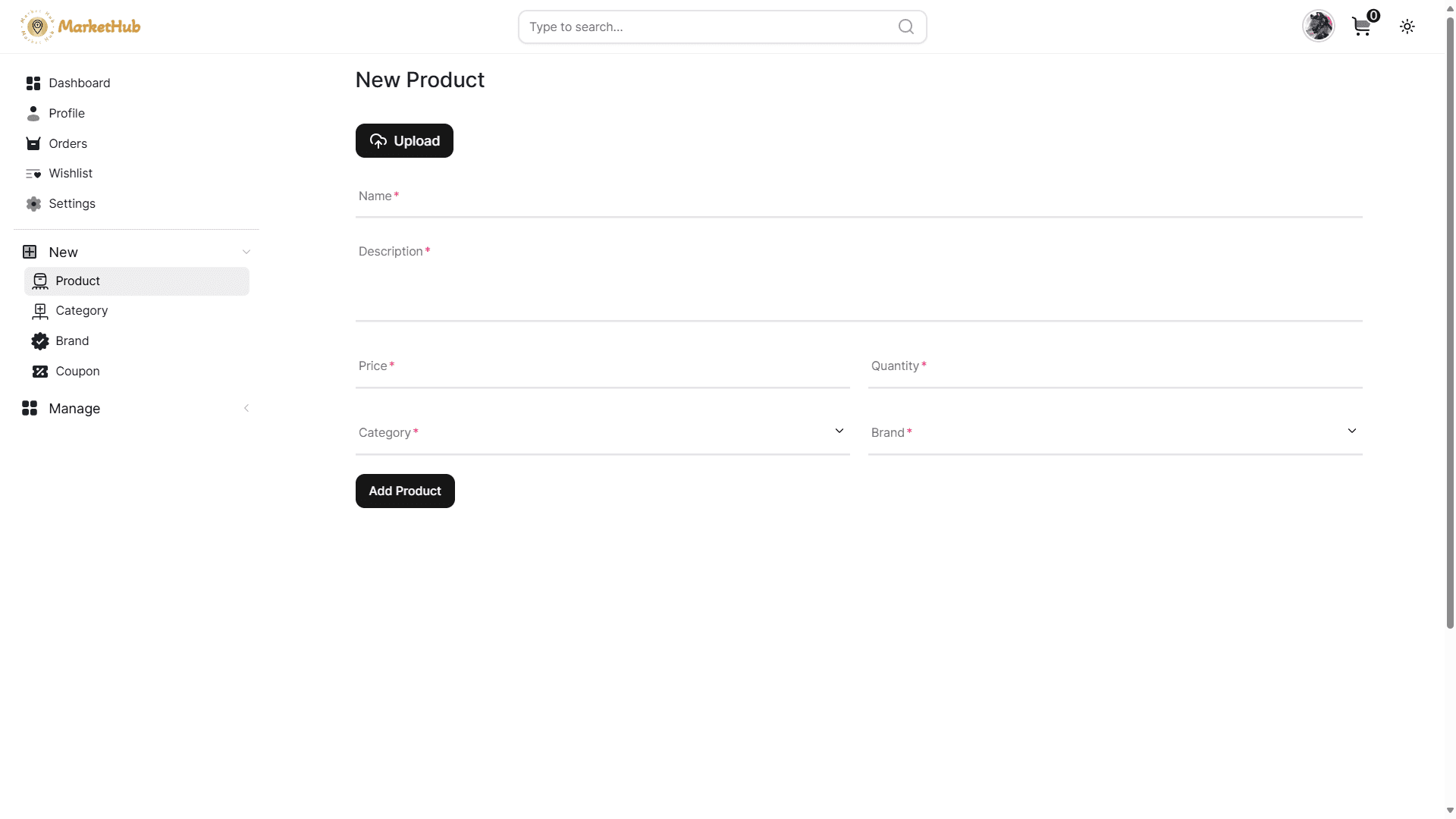This screenshot has height=819, width=1456.
Task: Click the Wishlist heart-list icon
Action: pyautogui.click(x=33, y=174)
